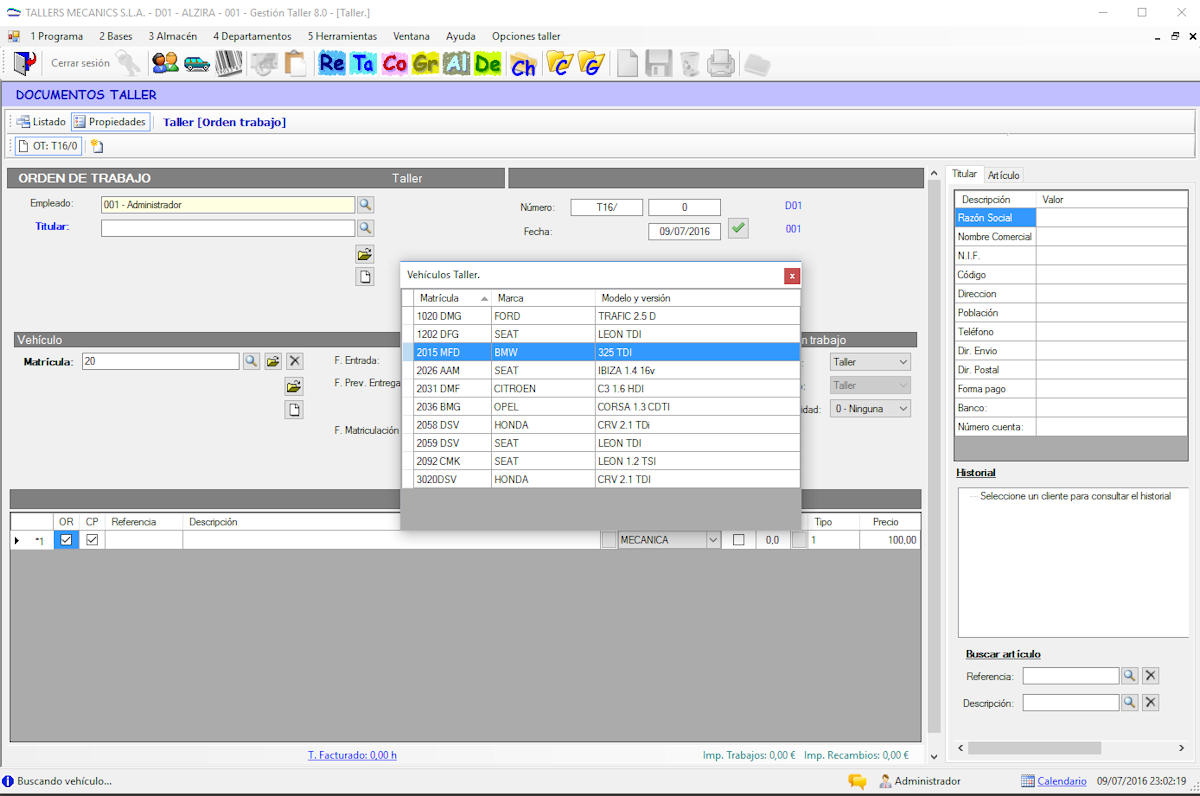
Task: Clear the Matrícula field with the X icon
Action: click(x=294, y=361)
